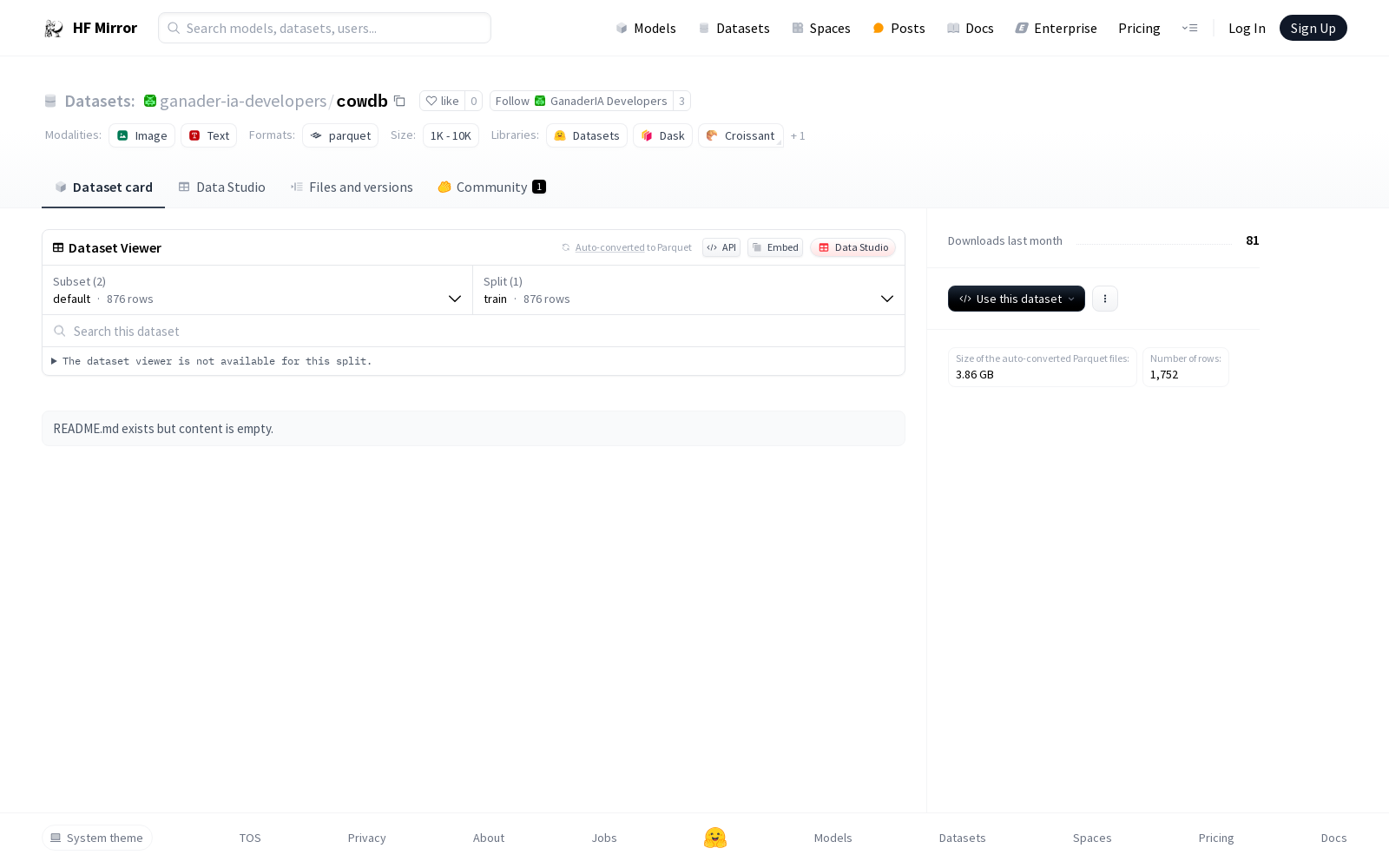Viewport: 1389px width, 868px height.
Task: Open the Community tab
Action: 492,187
